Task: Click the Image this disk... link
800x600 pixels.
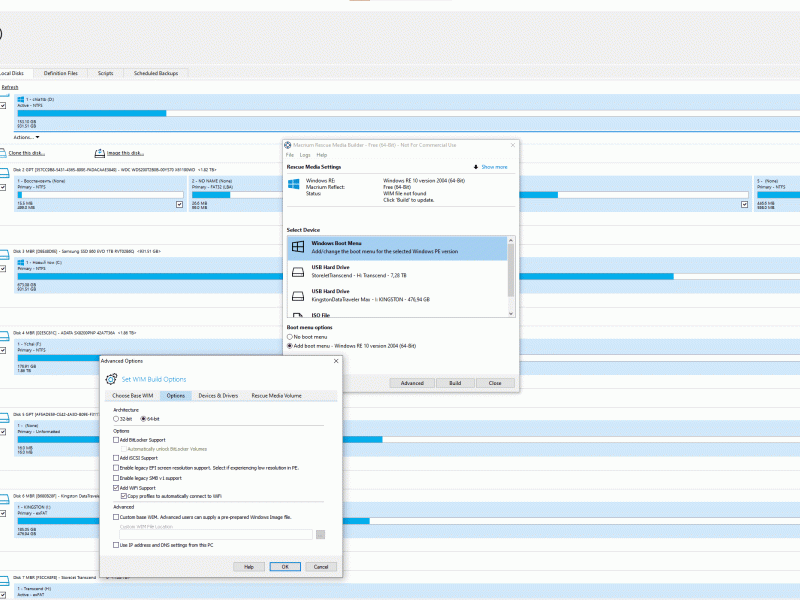Action: tap(126, 153)
